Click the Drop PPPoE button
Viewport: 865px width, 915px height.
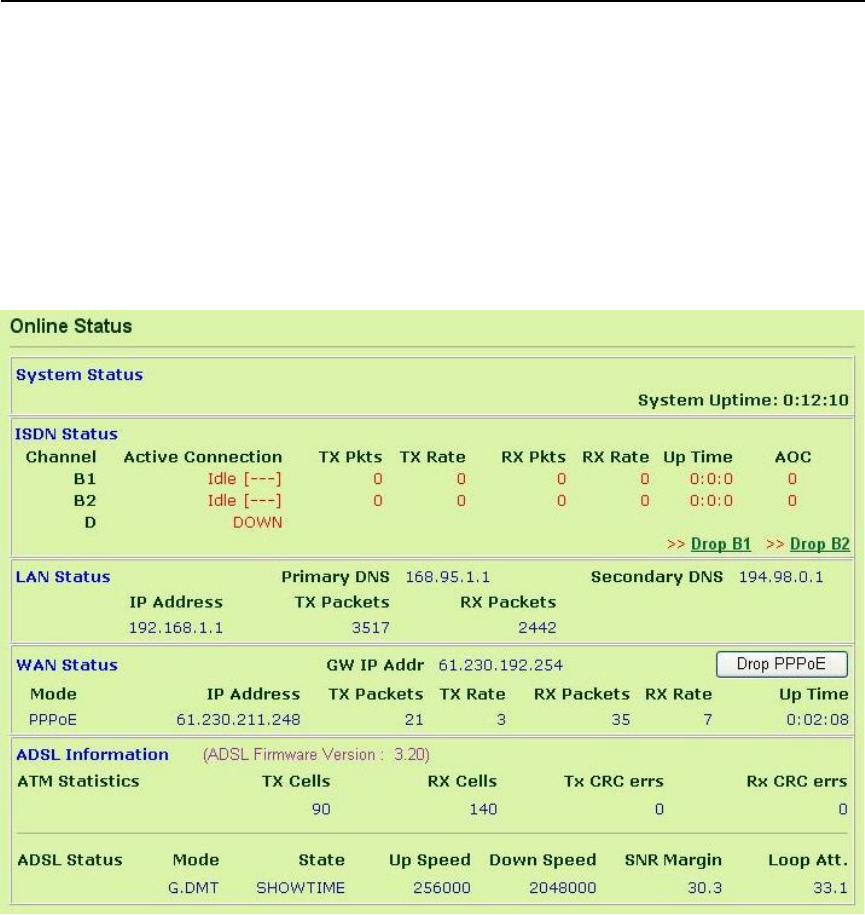point(782,664)
